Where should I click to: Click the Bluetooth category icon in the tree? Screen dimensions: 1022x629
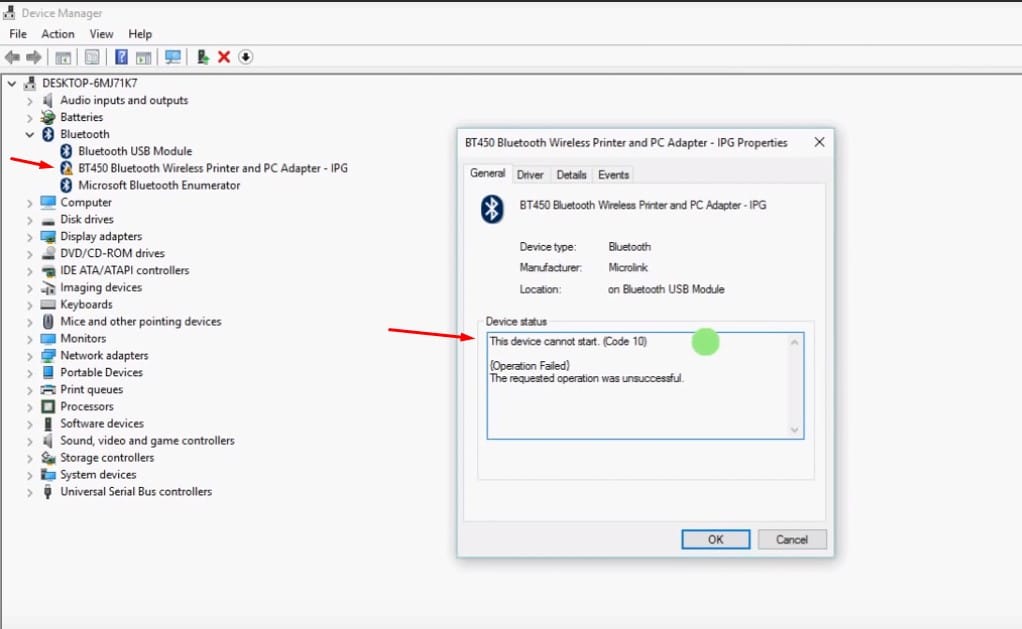pyautogui.click(x=48, y=134)
